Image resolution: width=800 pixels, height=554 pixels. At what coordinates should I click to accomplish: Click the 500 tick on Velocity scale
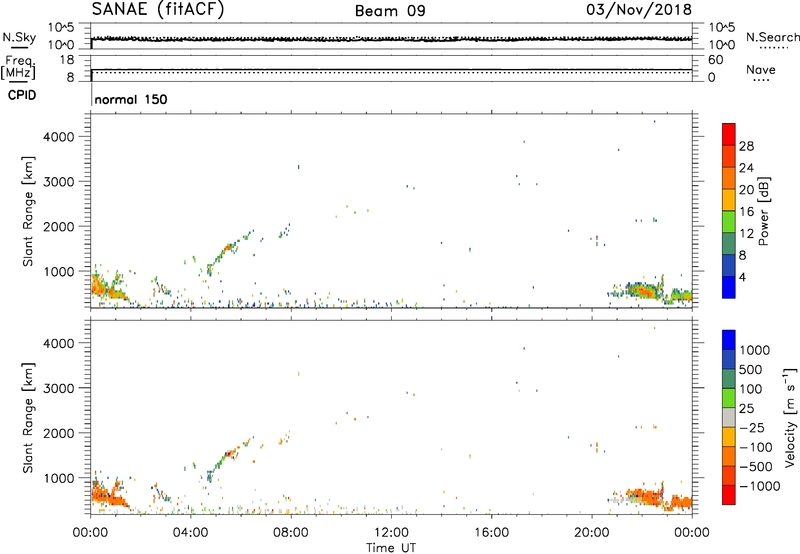751,369
